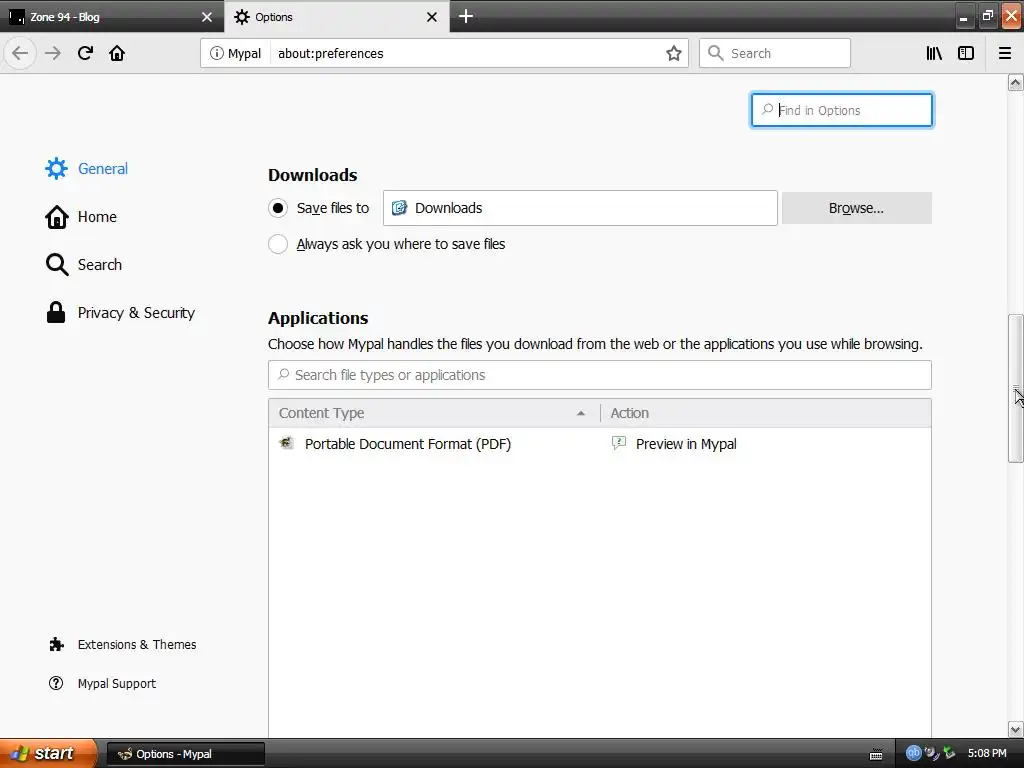Open Preview in Mypal action dropdown
Viewport: 1024px width, 768px height.
765,444
